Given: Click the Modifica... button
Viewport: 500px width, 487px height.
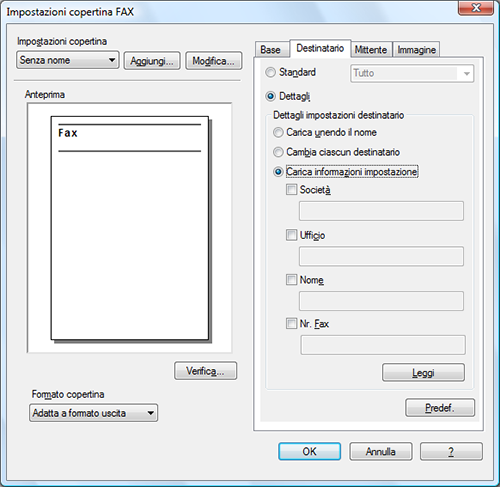Looking at the screenshot, I should tap(214, 61).
